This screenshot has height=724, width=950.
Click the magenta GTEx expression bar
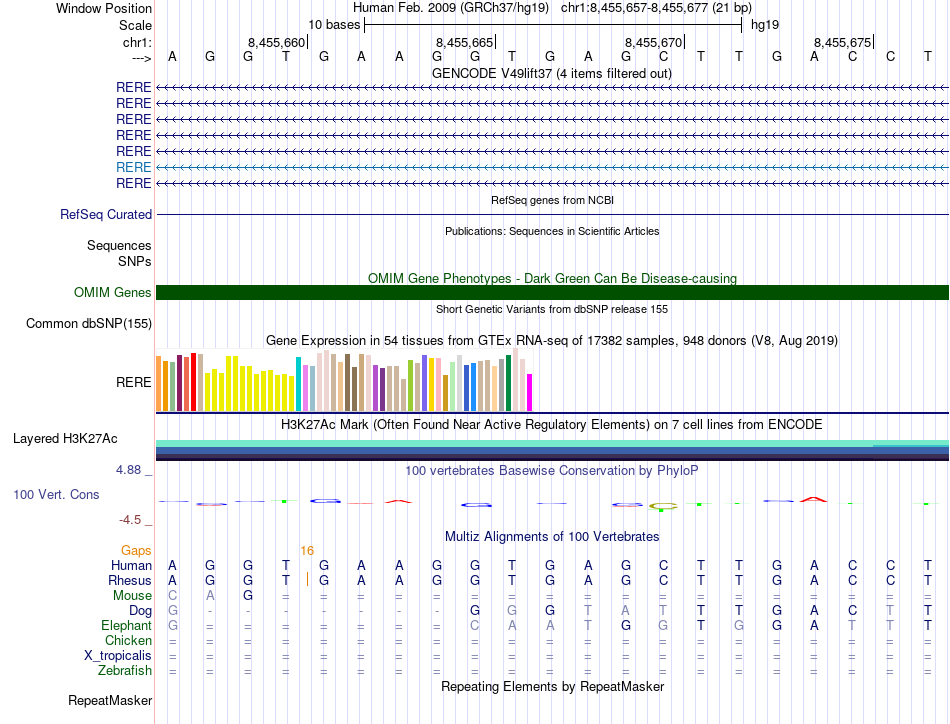pos(530,393)
